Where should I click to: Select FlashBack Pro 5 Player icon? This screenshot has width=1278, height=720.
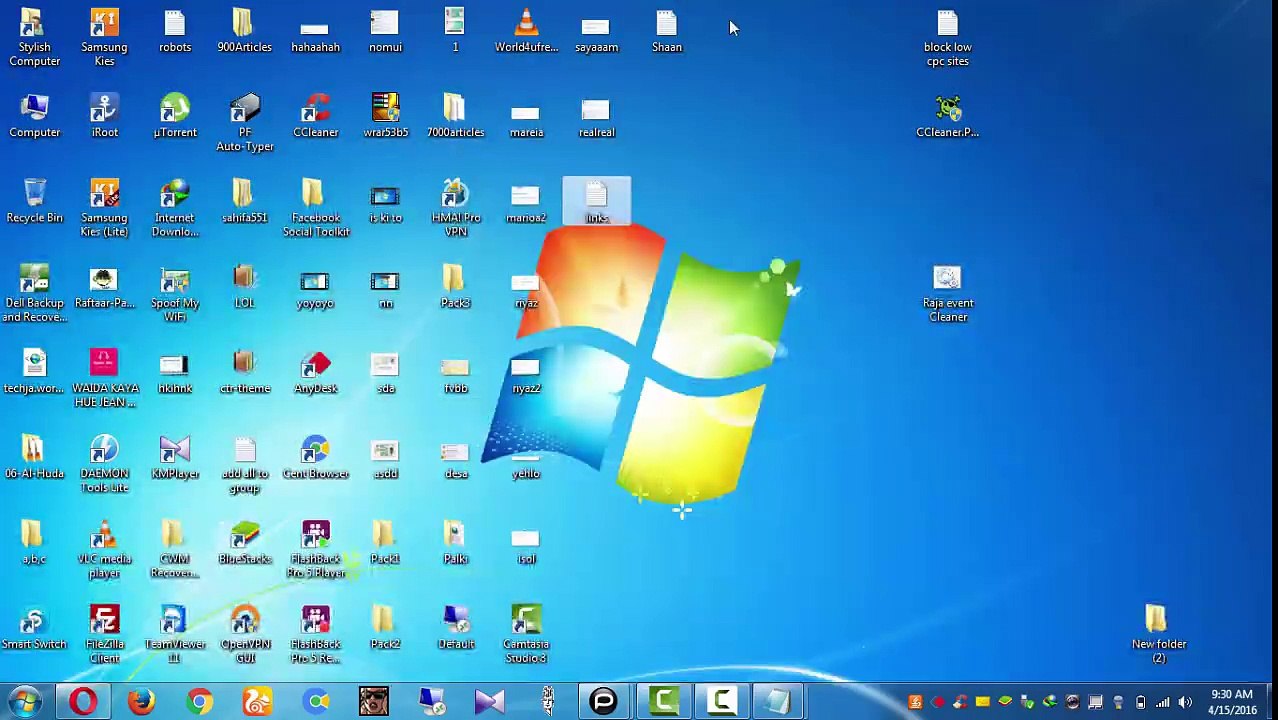[315, 549]
